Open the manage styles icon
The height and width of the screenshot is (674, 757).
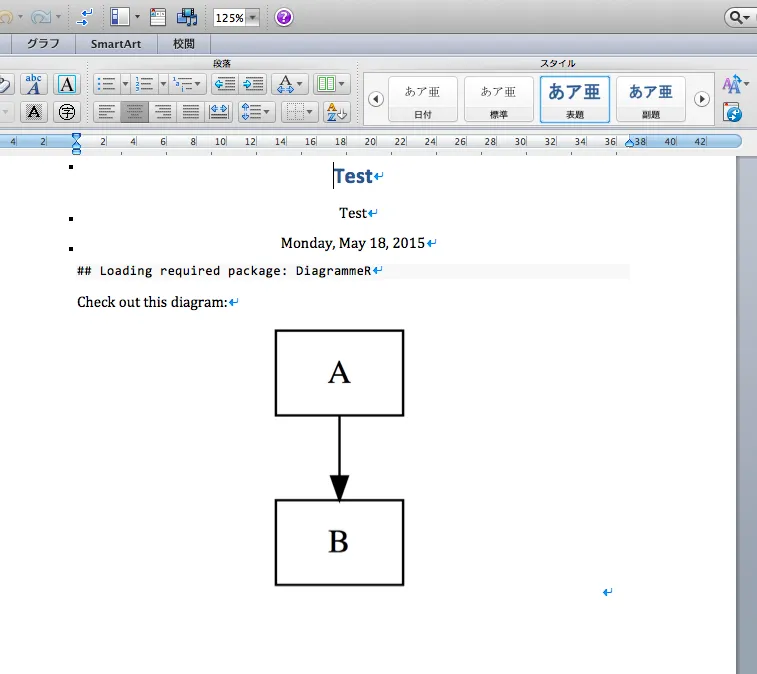(x=732, y=112)
